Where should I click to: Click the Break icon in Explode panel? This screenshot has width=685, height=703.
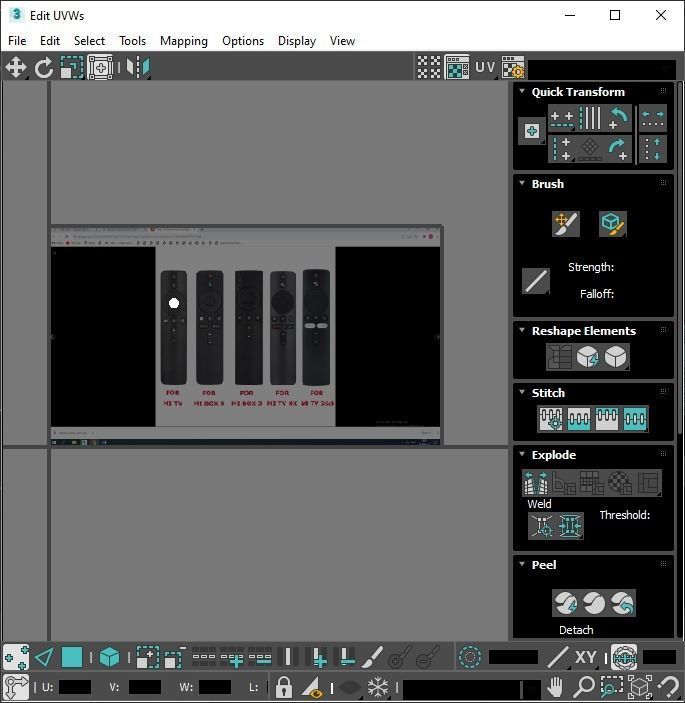tap(535, 482)
